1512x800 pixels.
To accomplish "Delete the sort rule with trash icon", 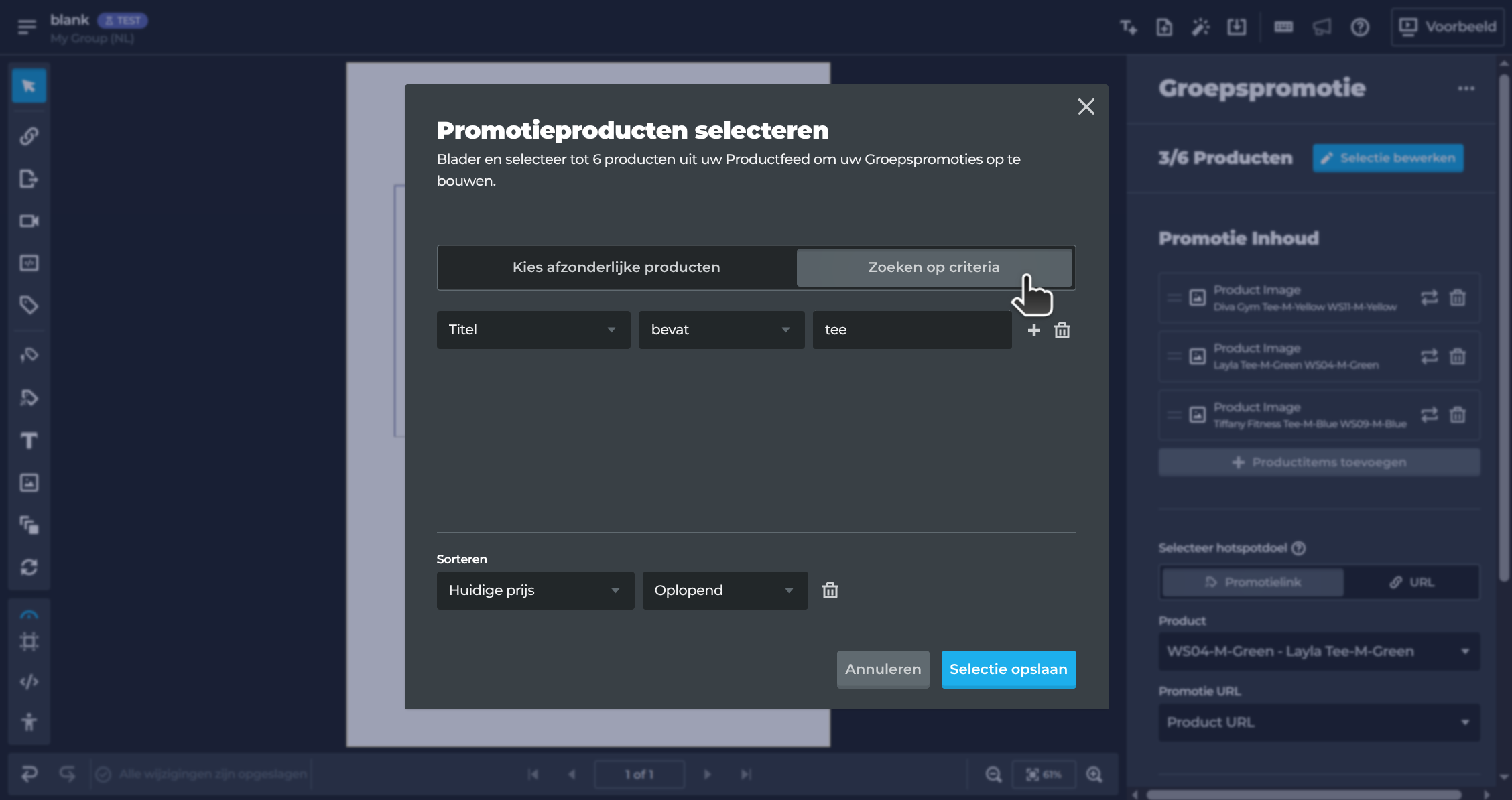I will 830,590.
